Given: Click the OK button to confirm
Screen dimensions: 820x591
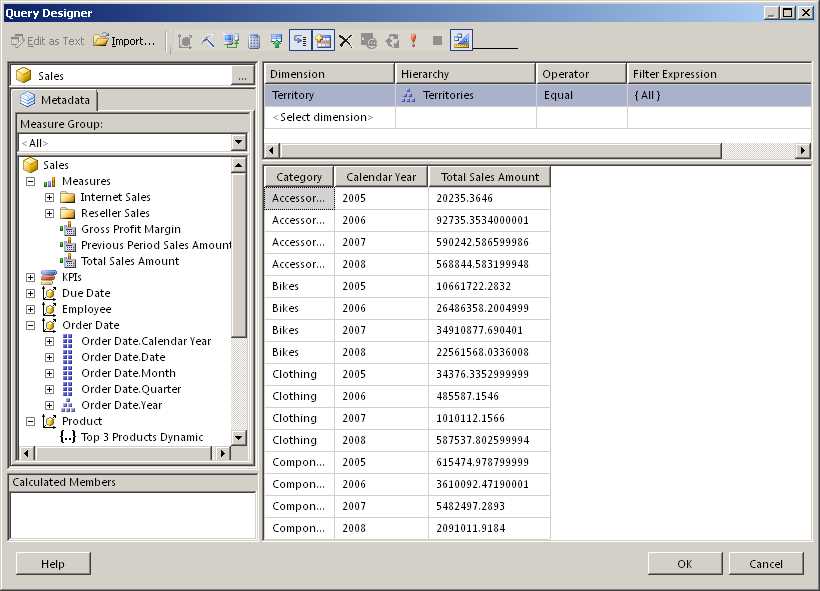Looking at the screenshot, I should point(684,563).
